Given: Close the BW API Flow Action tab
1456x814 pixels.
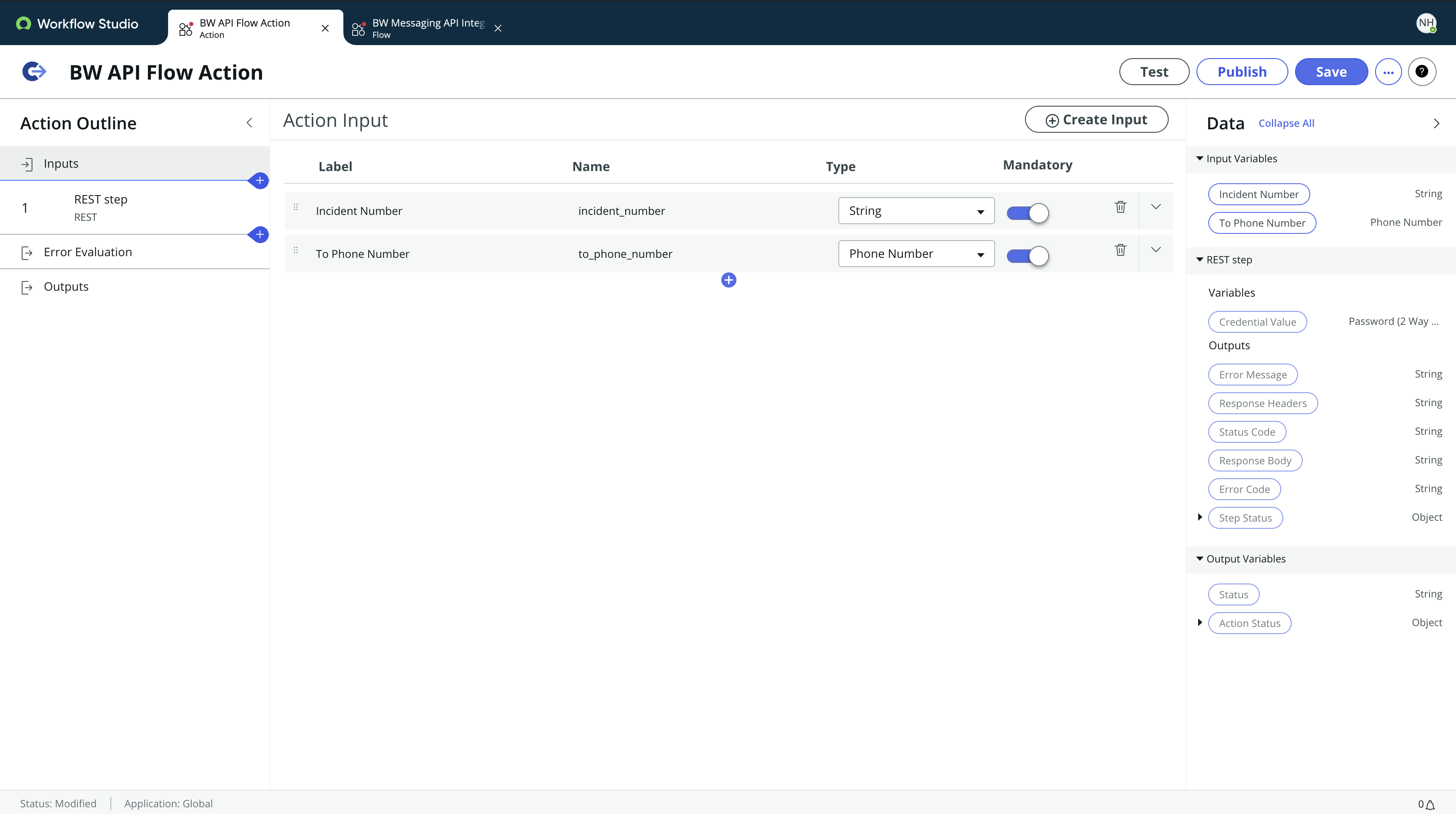Looking at the screenshot, I should 325,28.
